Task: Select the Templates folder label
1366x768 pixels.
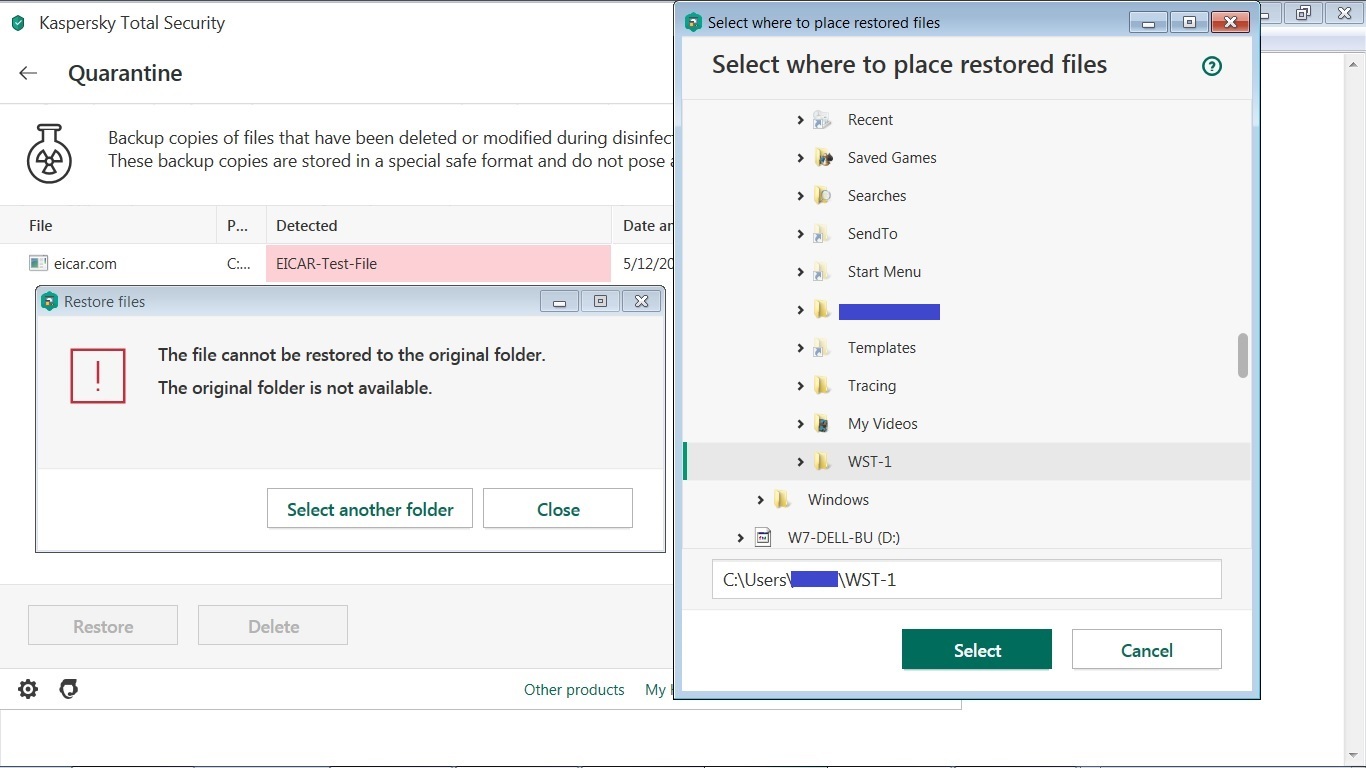Action: 882,348
